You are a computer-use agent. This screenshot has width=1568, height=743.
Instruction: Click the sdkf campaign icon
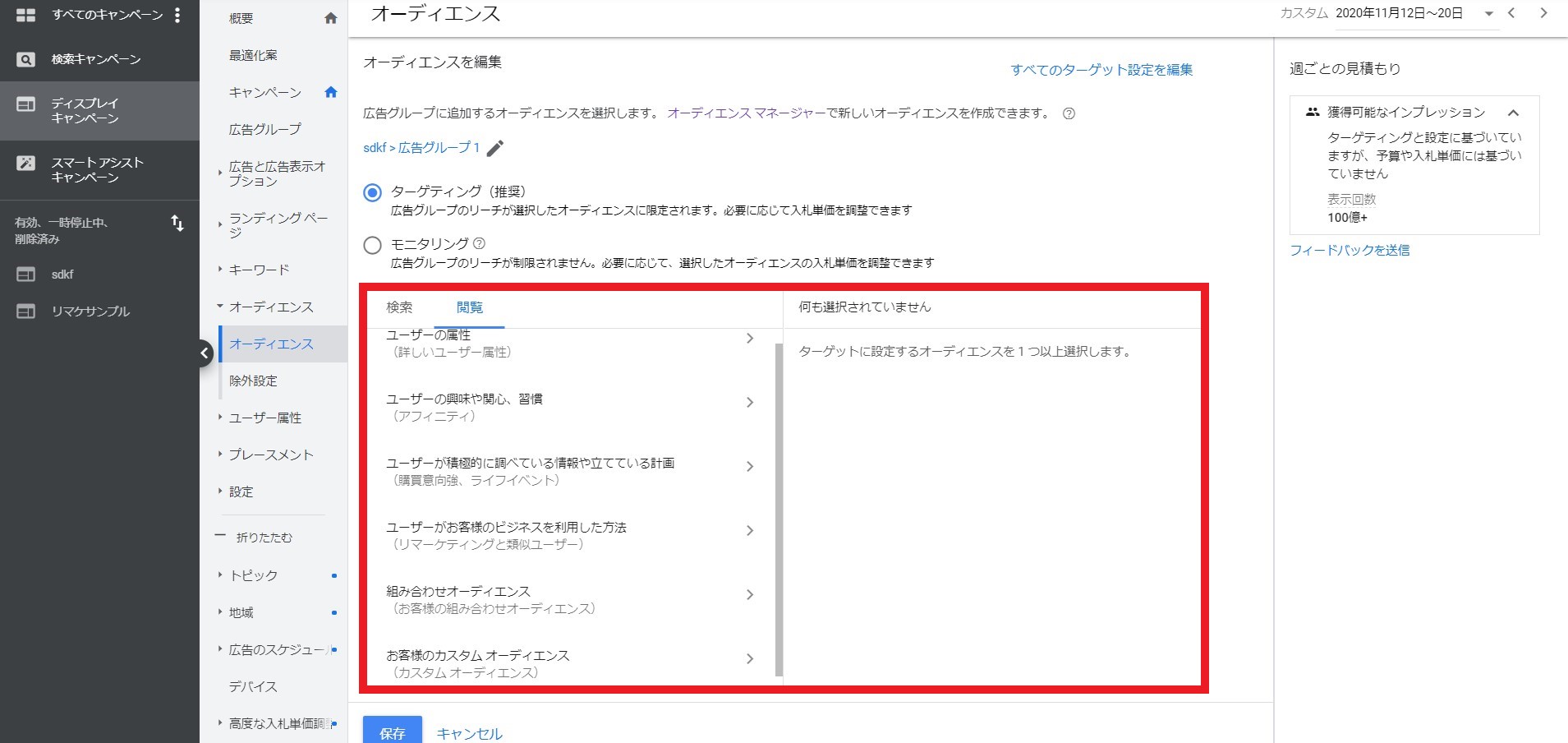[25, 275]
